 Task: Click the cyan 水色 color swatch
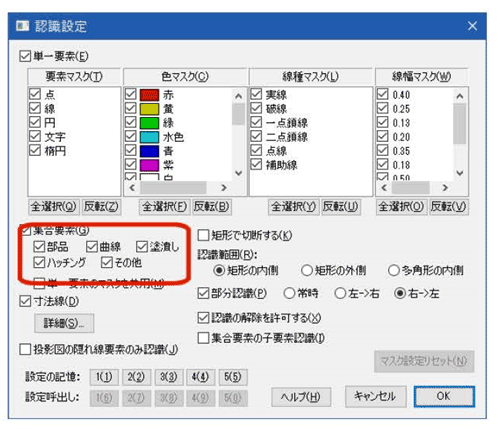coord(149,137)
